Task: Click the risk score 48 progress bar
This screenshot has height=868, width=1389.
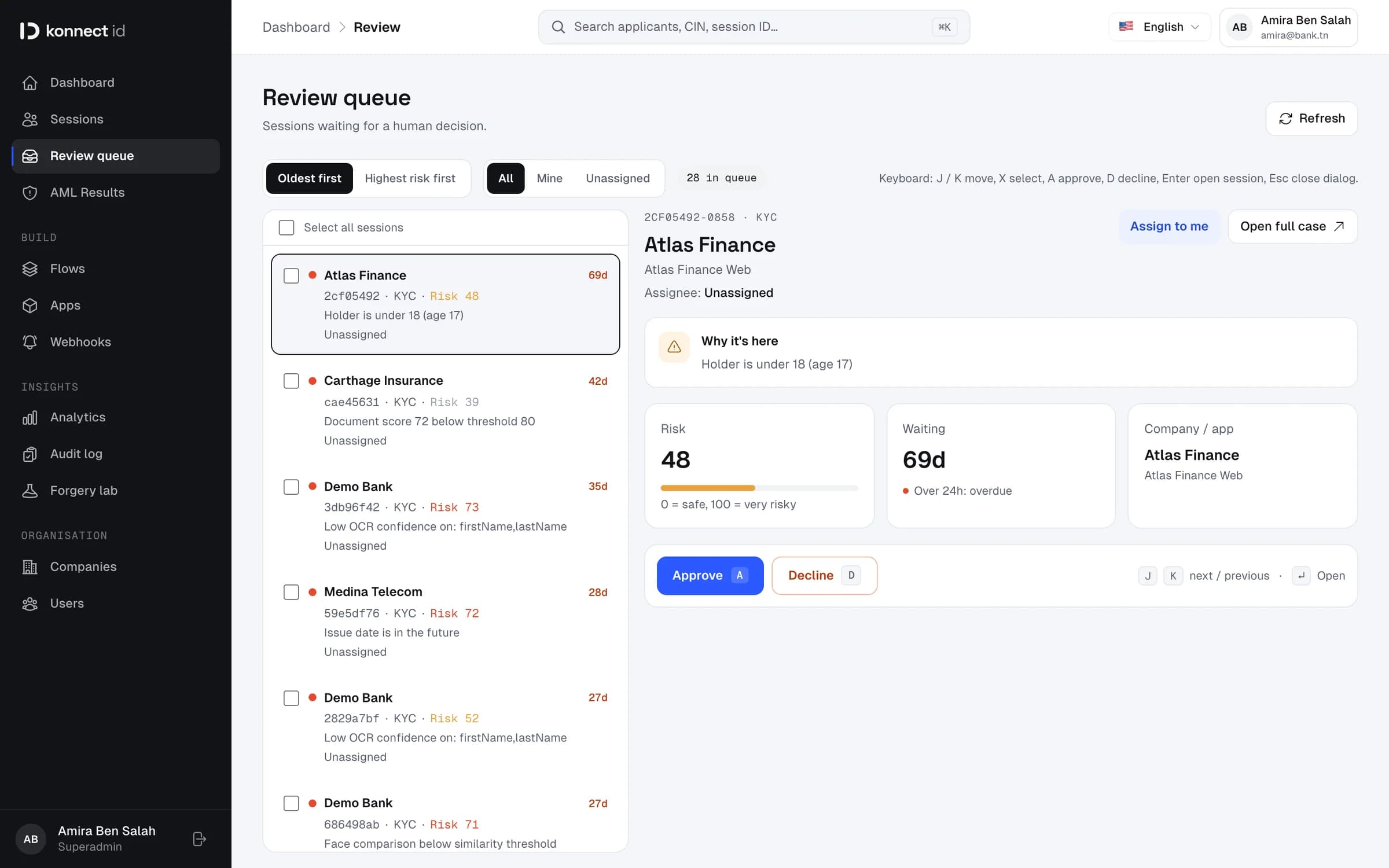Action: tap(759, 488)
